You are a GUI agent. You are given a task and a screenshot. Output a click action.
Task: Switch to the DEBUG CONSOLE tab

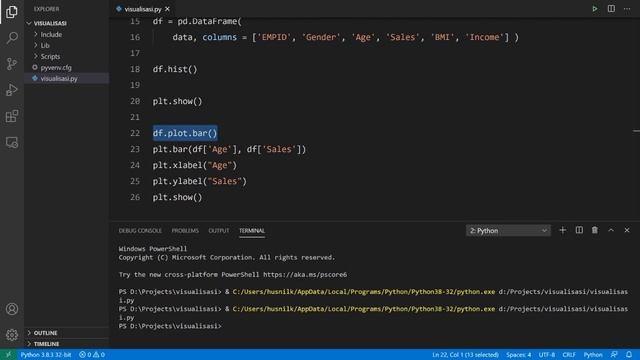pos(140,231)
